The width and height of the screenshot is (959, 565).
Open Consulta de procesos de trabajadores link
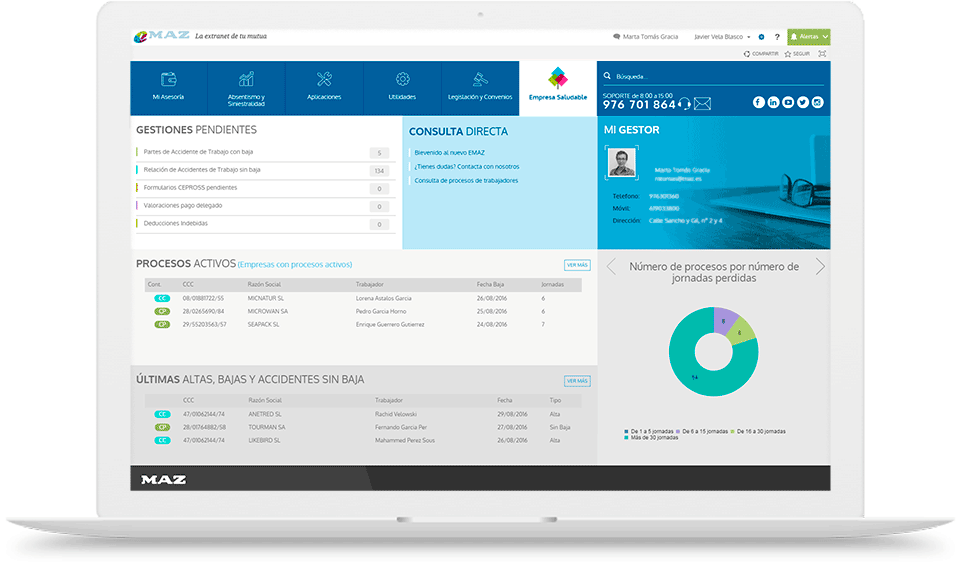pos(466,181)
